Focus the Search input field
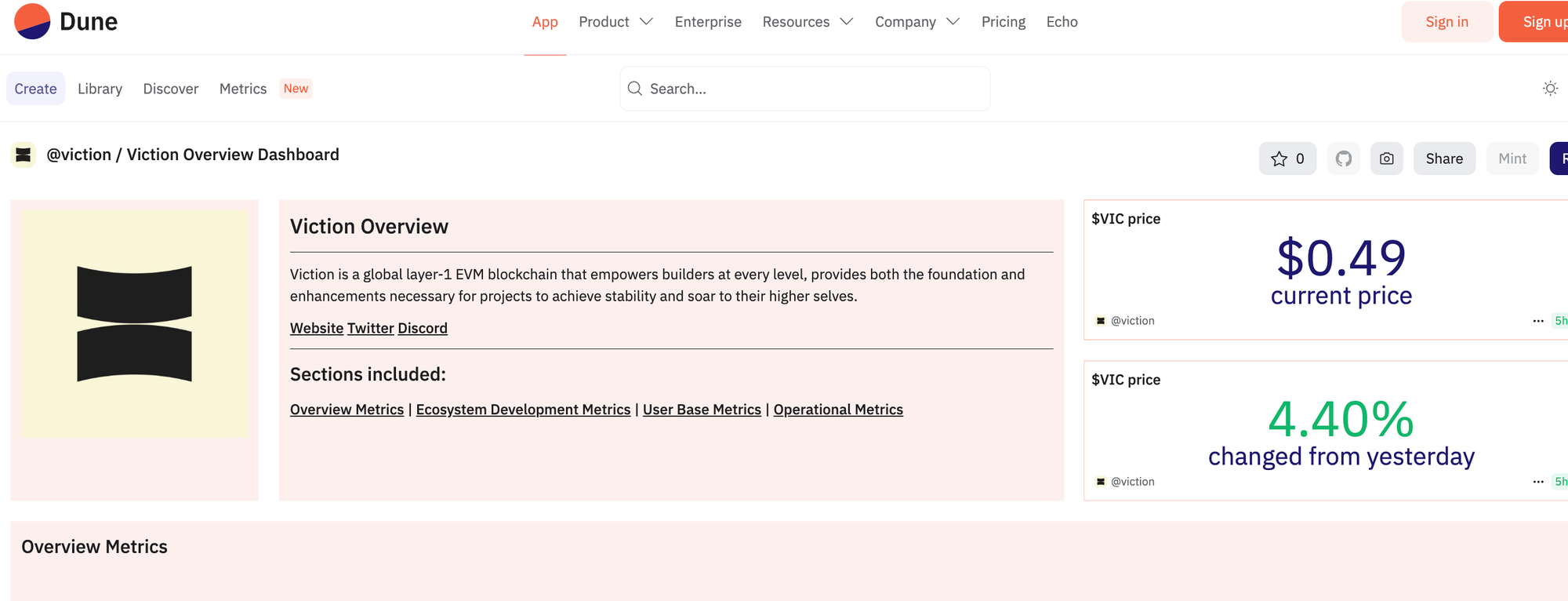Screen dimensions: 1568x601 804,89
